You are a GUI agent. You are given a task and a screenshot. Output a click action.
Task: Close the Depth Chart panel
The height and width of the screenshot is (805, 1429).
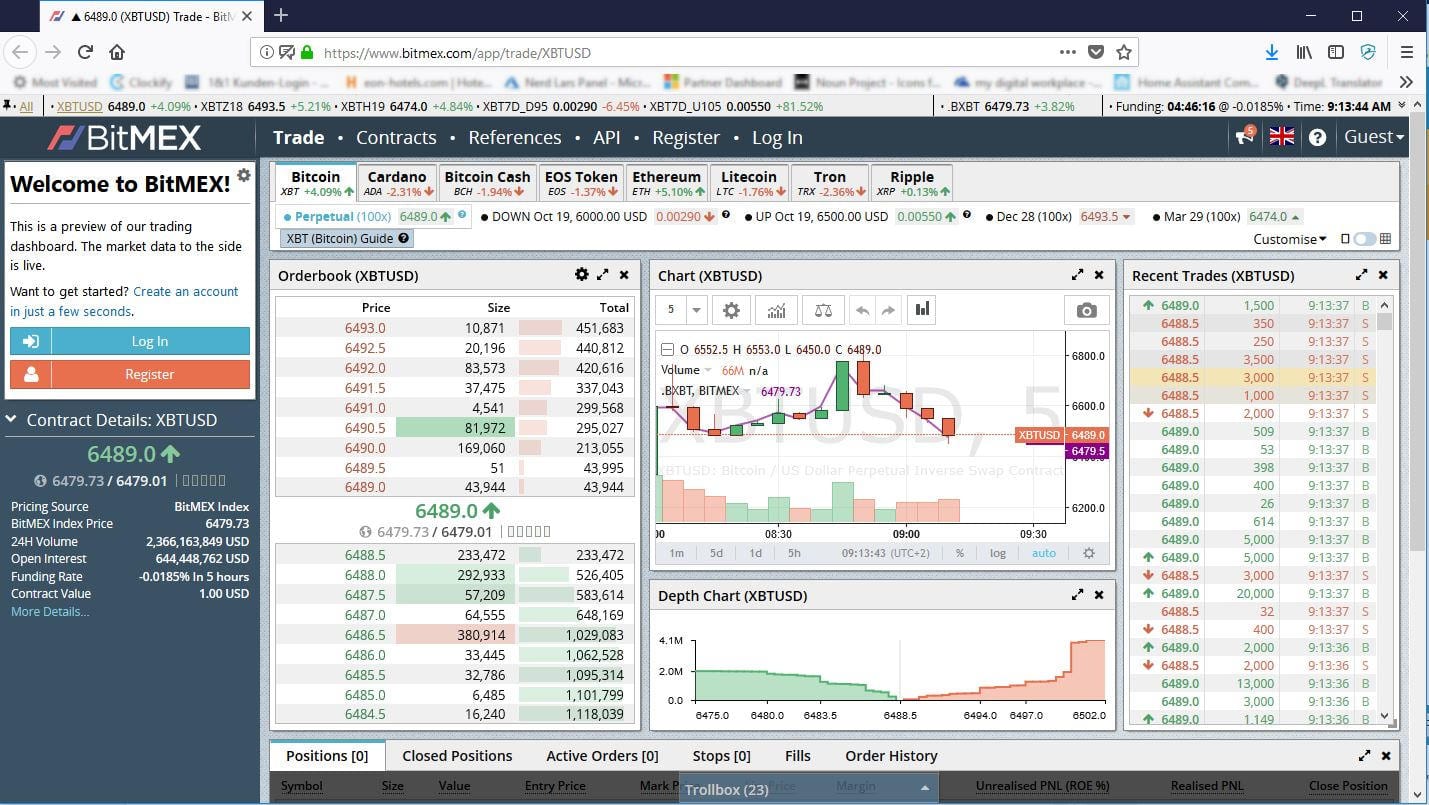click(x=1099, y=595)
